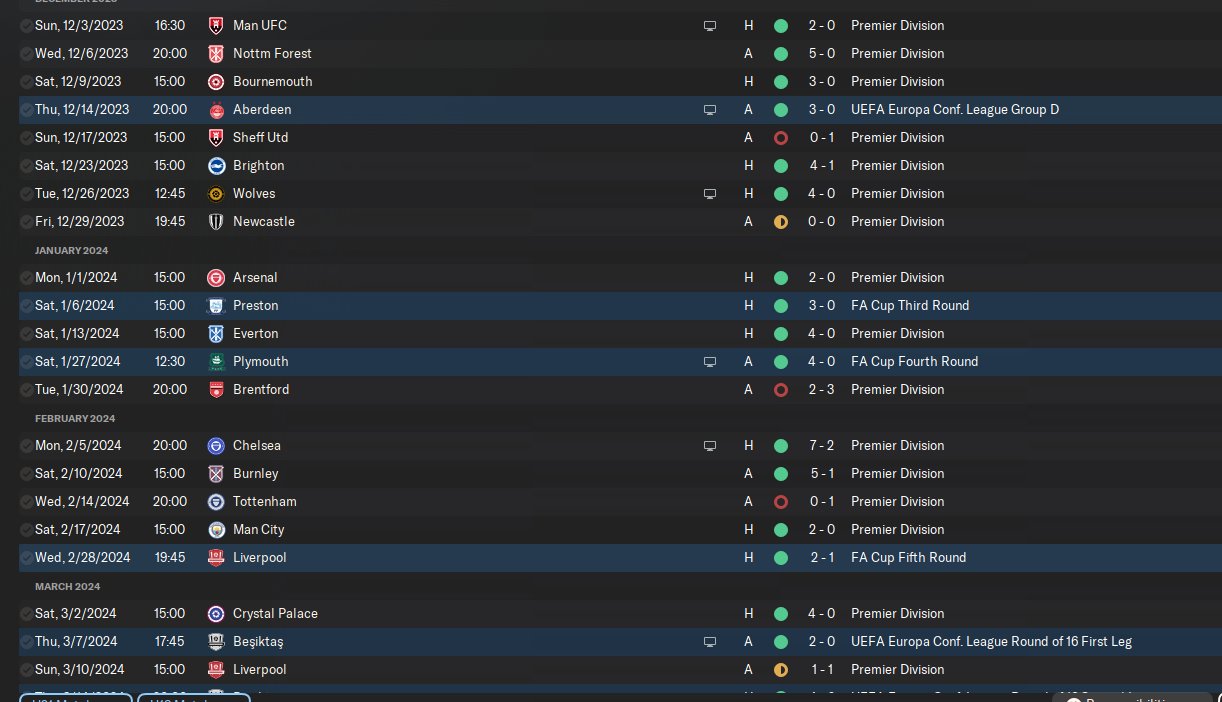Click the red loss indicator for Sheff Utd
The width and height of the screenshot is (1222, 702).
tap(781, 137)
